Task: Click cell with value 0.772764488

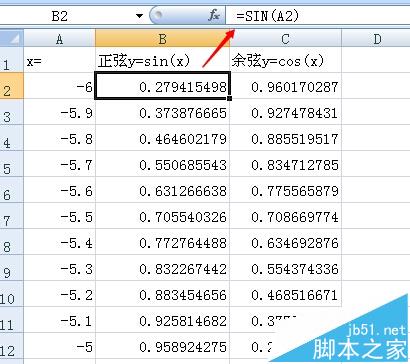Action: pos(162,242)
